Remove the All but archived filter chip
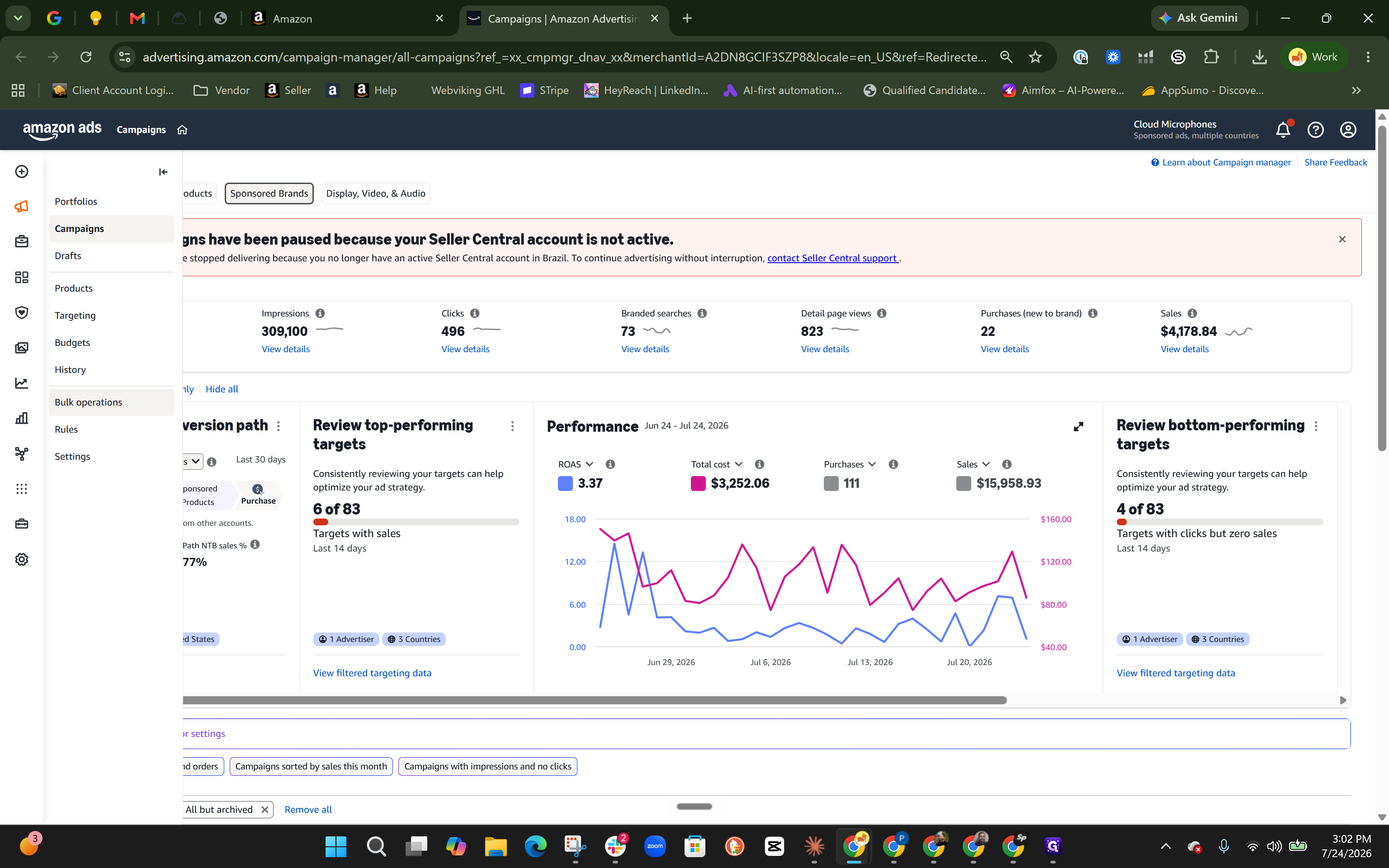The image size is (1389, 868). point(265,809)
